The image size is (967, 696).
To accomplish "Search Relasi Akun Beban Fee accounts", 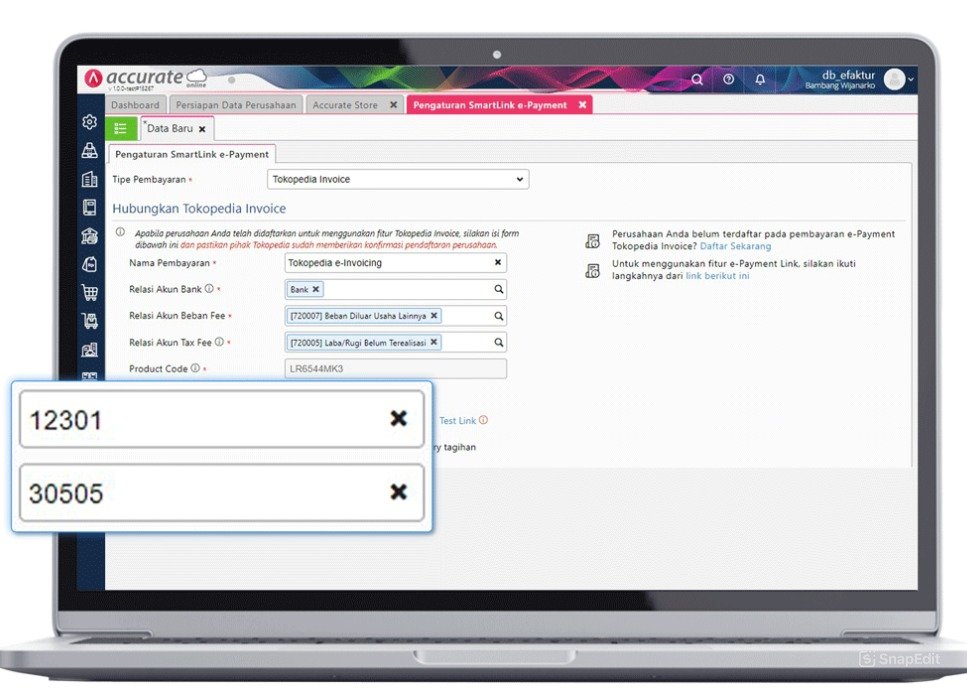I will point(498,316).
